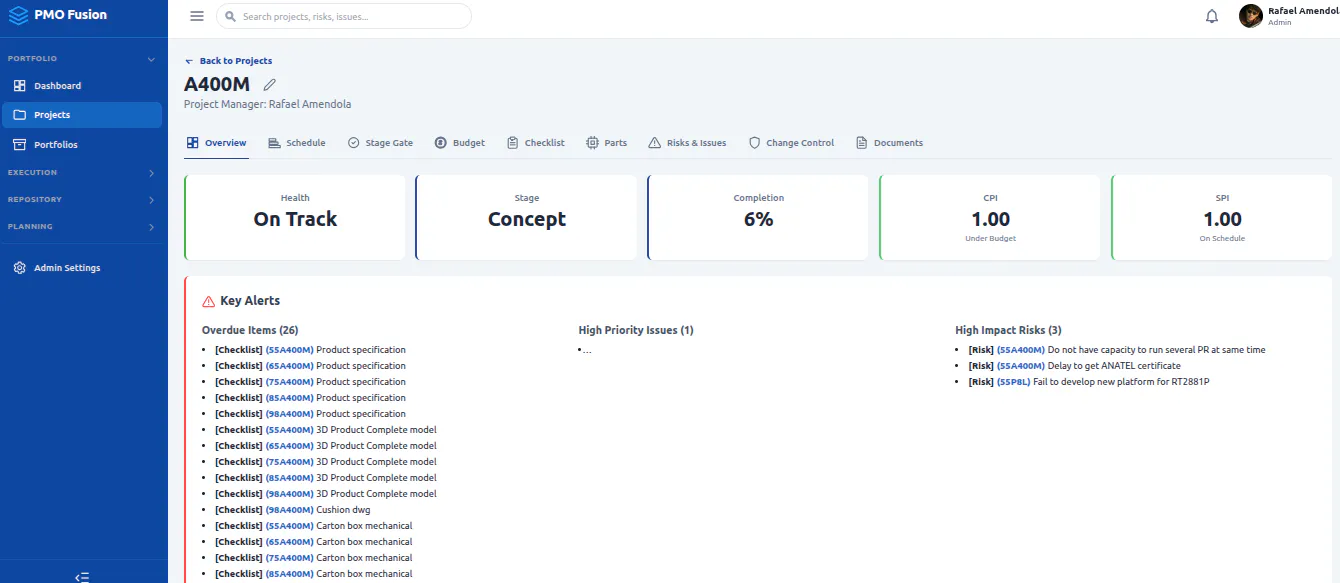The image size is (1340, 583).
Task: Switch to the Documents tab
Action: click(x=890, y=143)
